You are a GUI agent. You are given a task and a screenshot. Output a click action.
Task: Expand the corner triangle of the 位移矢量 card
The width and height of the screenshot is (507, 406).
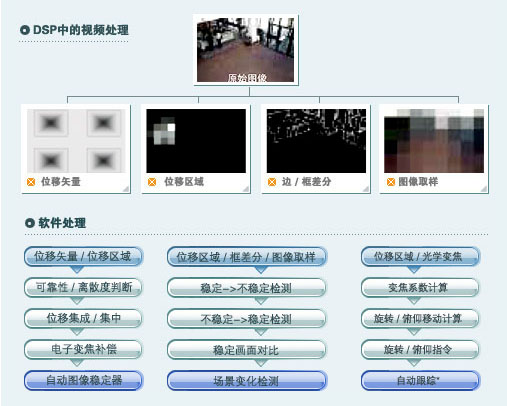click(126, 189)
